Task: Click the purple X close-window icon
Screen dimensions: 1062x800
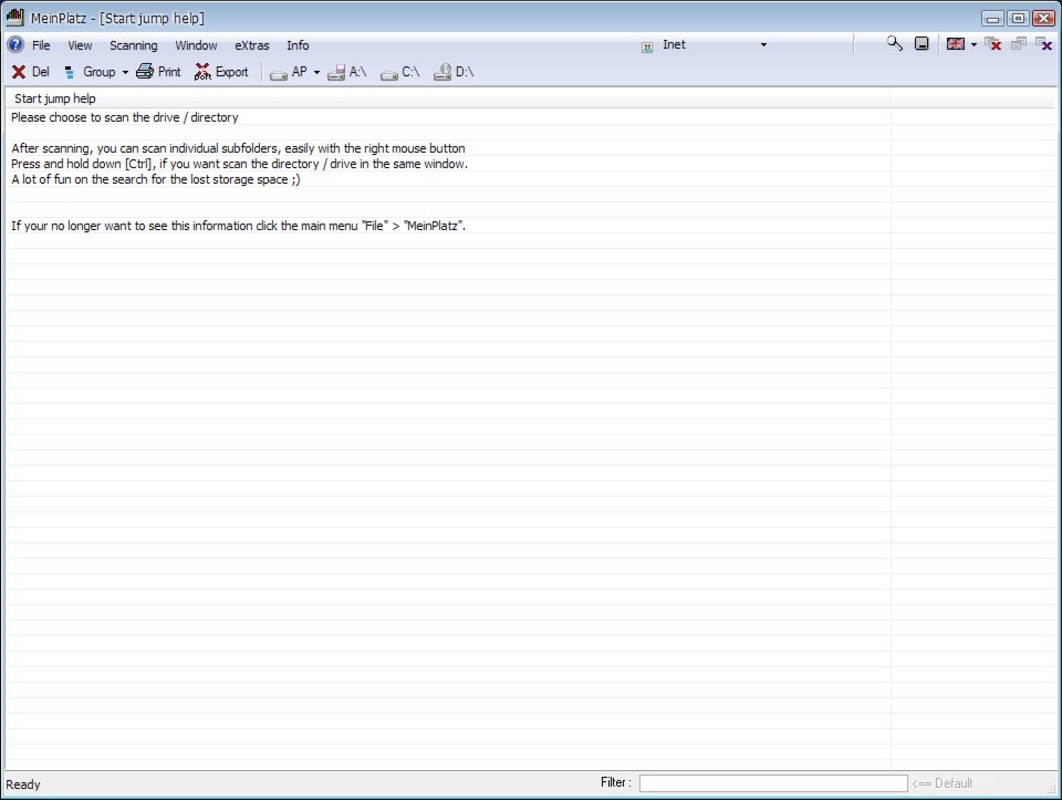Action: tap(1044, 44)
